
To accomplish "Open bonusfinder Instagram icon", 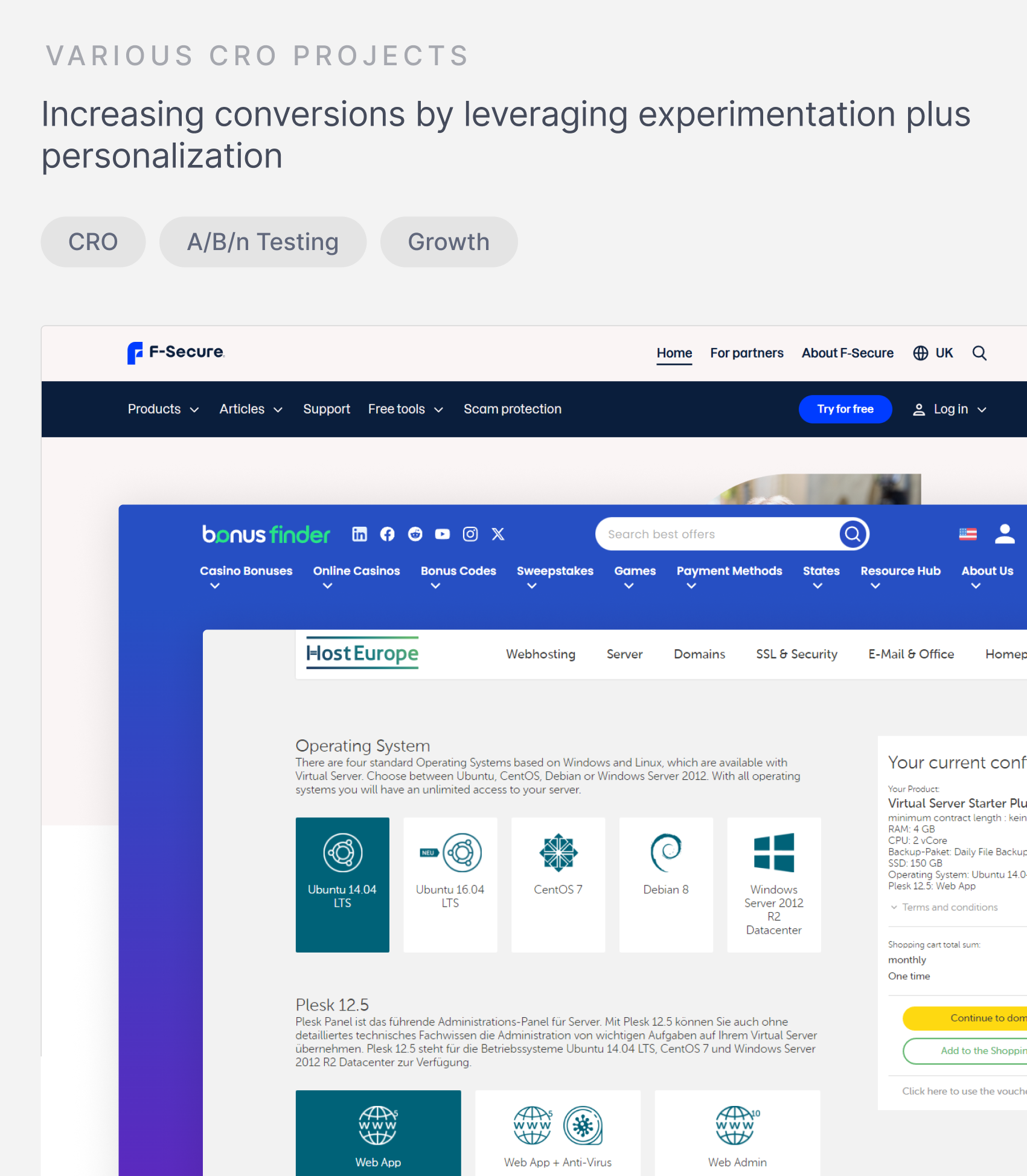I will tap(470, 534).
